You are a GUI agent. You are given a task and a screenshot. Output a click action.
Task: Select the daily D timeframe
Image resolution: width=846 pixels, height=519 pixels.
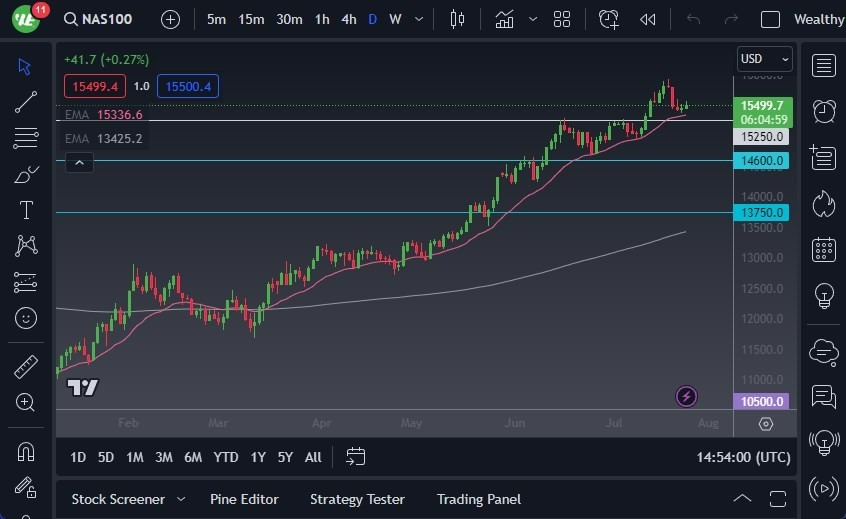[372, 19]
